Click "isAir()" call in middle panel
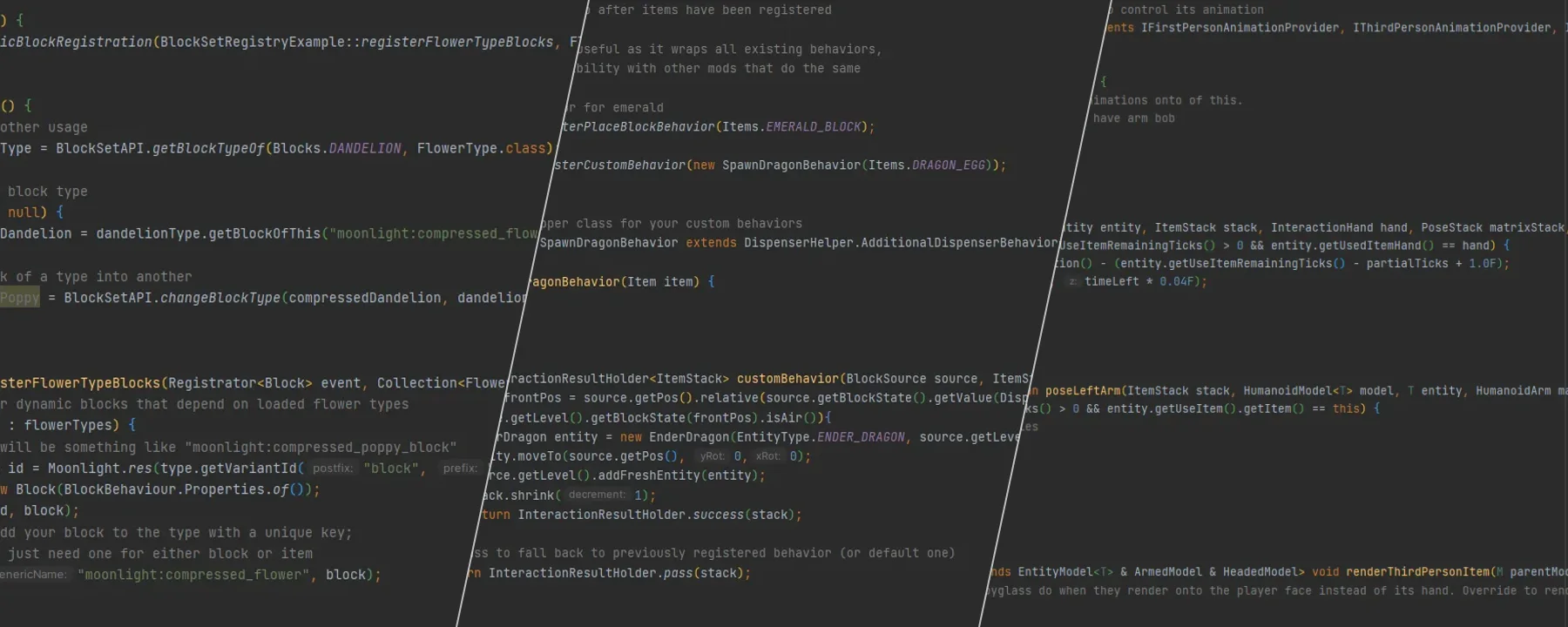This screenshot has height=627, width=1568. coord(795,417)
